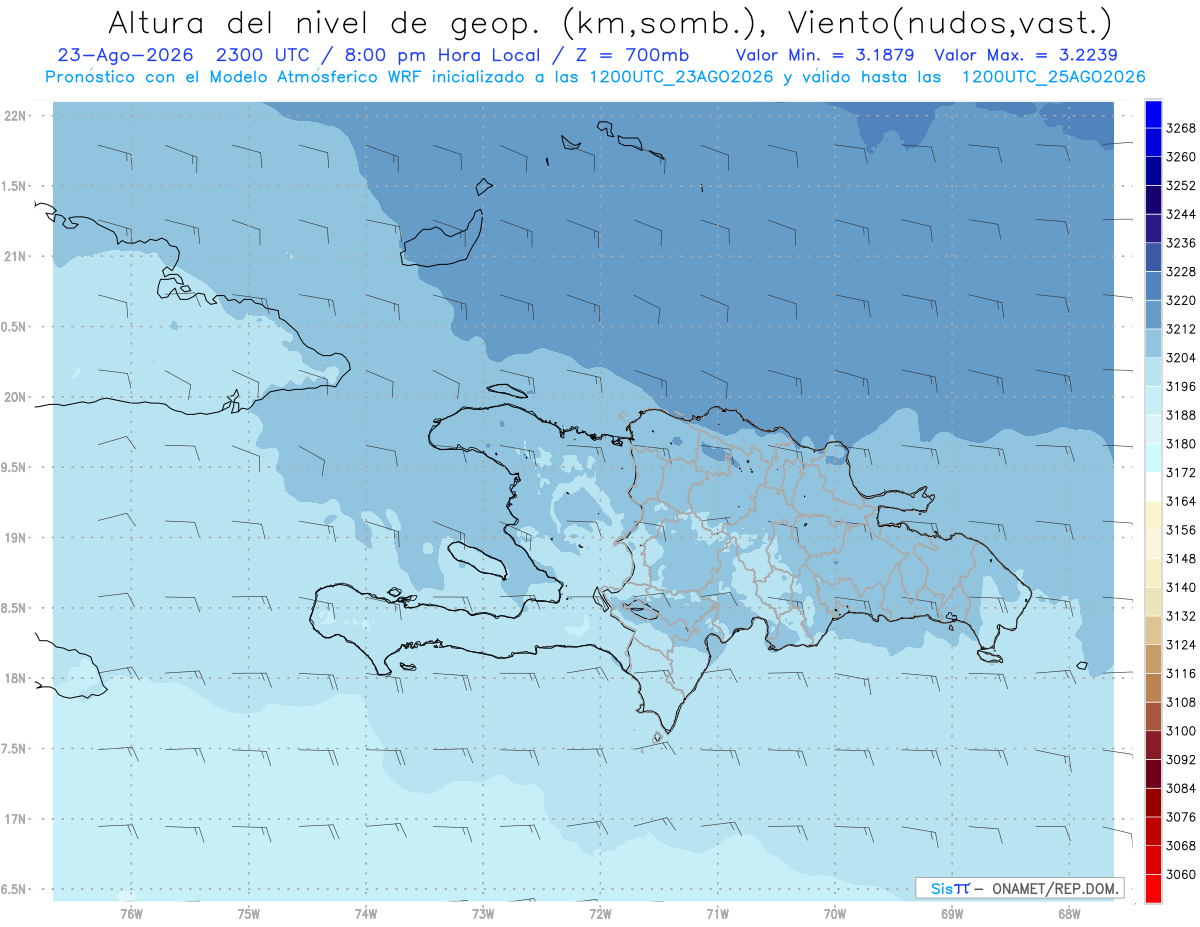The height and width of the screenshot is (927, 1200).
Task: Click the '75W' longitude label
Action: pos(248,914)
